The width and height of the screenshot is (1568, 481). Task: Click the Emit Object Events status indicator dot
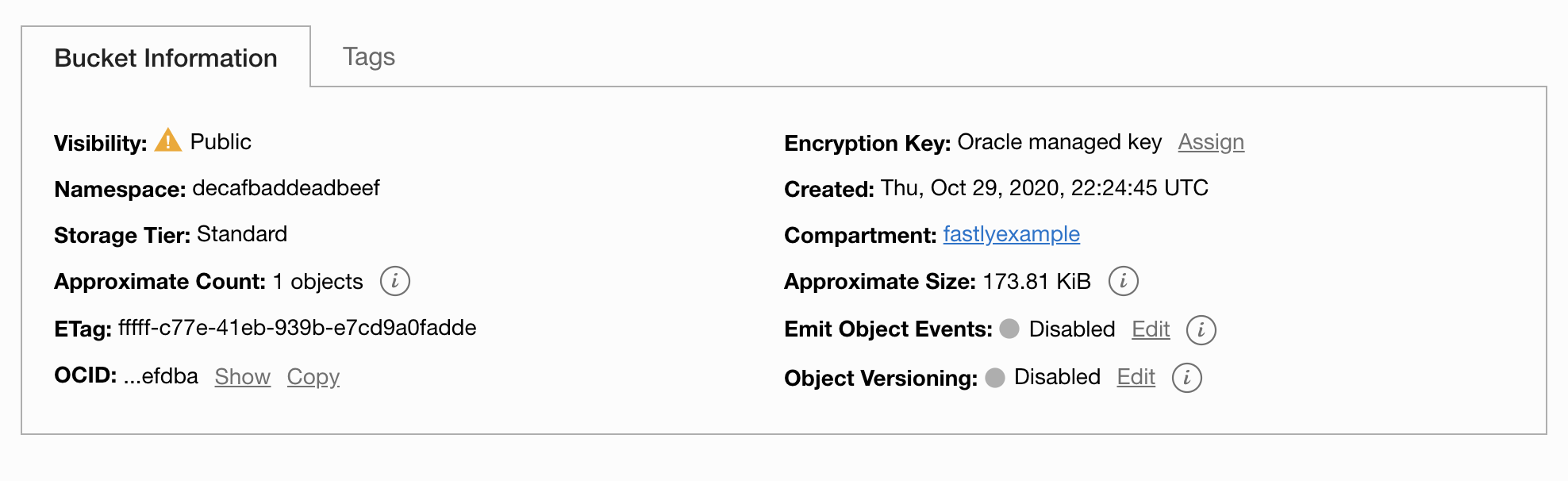coord(1009,329)
